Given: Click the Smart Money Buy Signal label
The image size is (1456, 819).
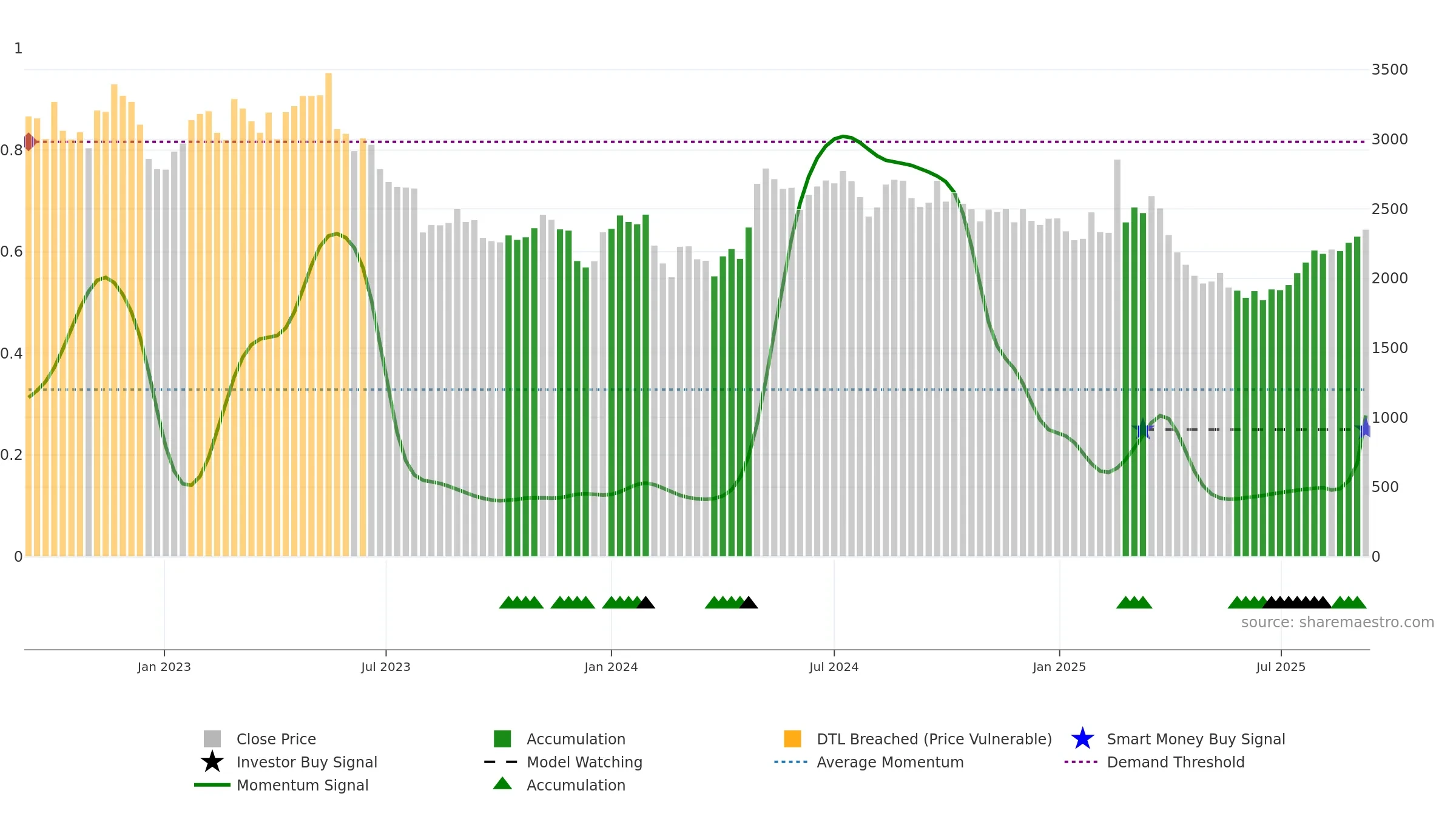Looking at the screenshot, I should (x=1196, y=739).
